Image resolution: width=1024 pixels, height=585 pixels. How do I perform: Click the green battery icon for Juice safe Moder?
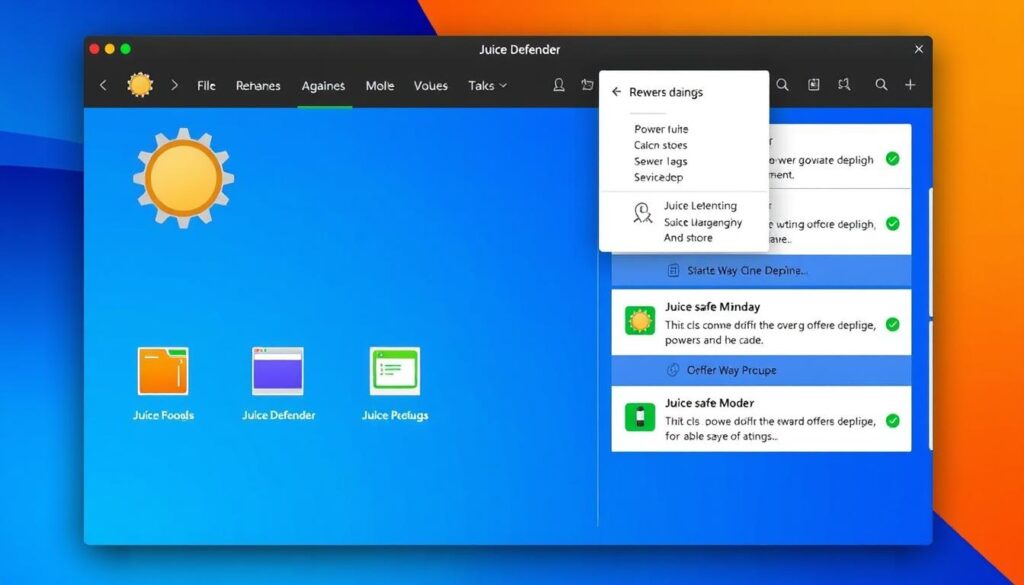640,417
